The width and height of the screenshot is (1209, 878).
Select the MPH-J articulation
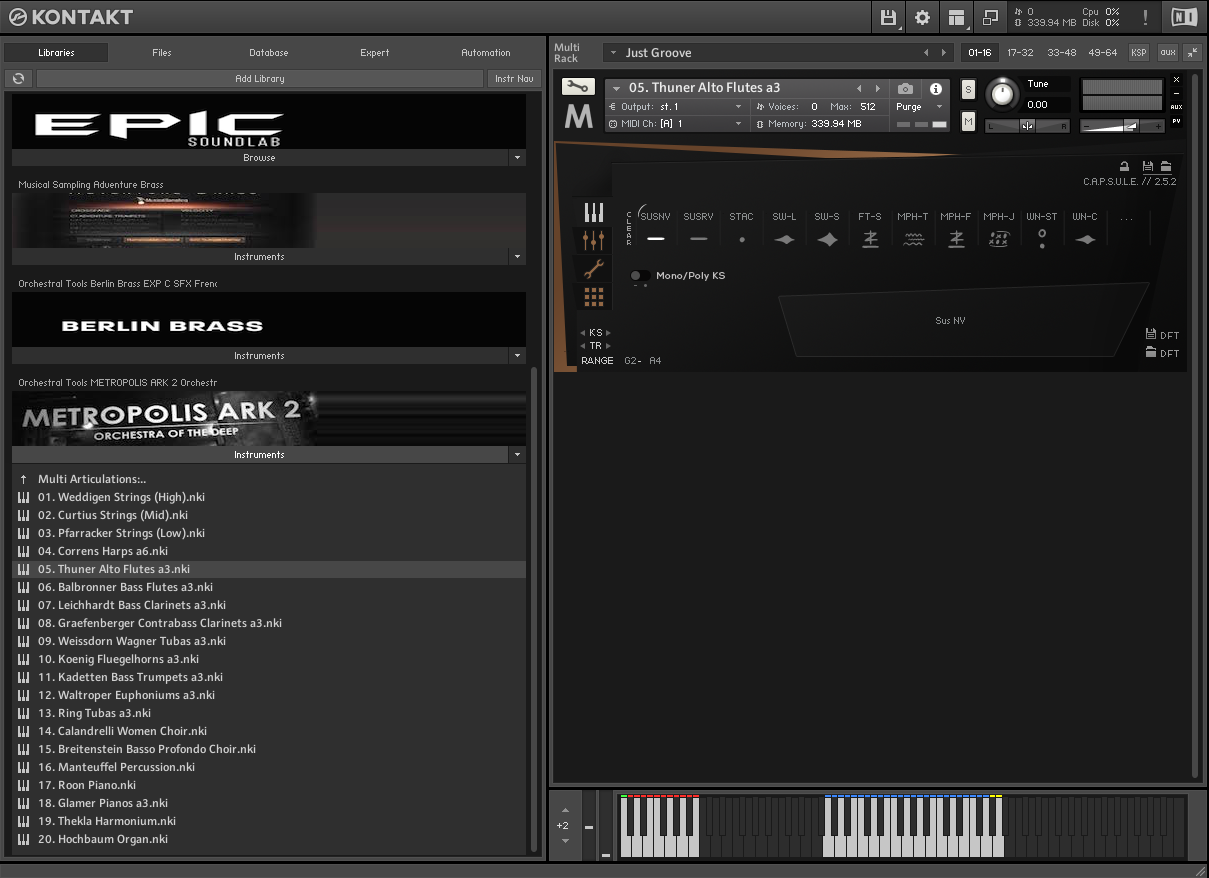tap(999, 228)
